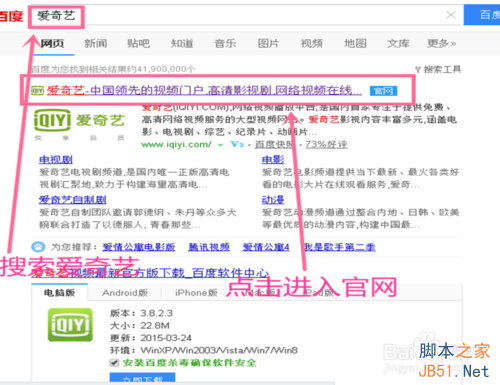This screenshot has width=500, height=385.
Task: Click the 百度一下 search button
Action: (482, 15)
